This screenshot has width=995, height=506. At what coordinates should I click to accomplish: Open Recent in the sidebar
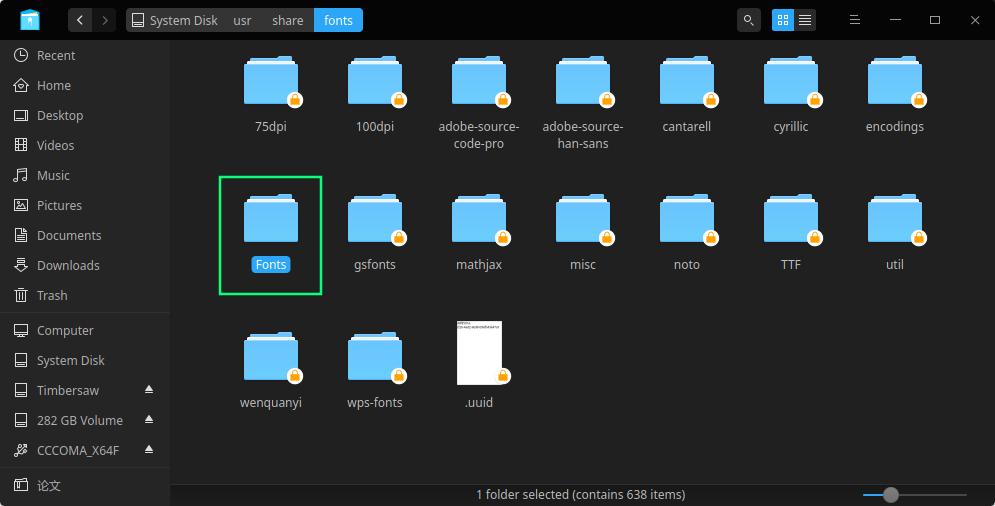pyautogui.click(x=56, y=55)
